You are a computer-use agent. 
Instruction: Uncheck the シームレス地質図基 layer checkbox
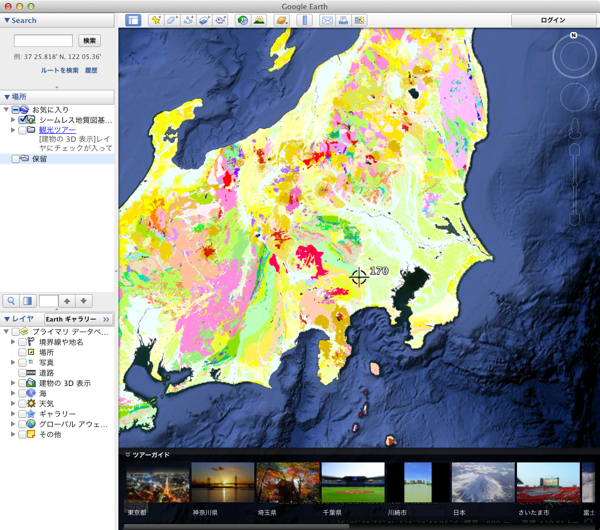(x=23, y=120)
